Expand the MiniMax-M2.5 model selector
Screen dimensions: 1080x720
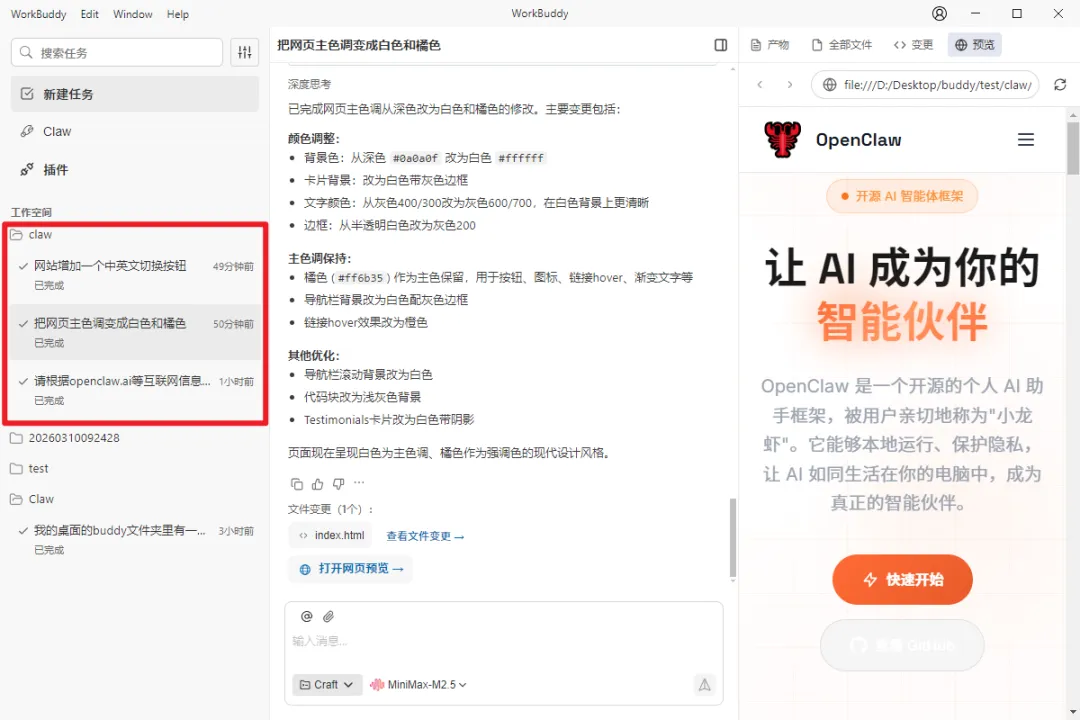coord(419,685)
